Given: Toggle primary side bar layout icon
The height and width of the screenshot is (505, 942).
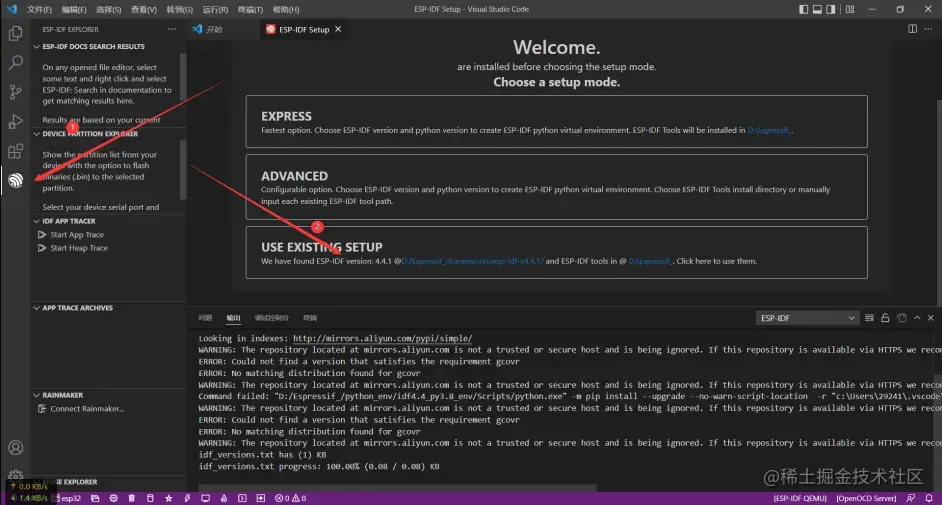Looking at the screenshot, I should [803, 10].
